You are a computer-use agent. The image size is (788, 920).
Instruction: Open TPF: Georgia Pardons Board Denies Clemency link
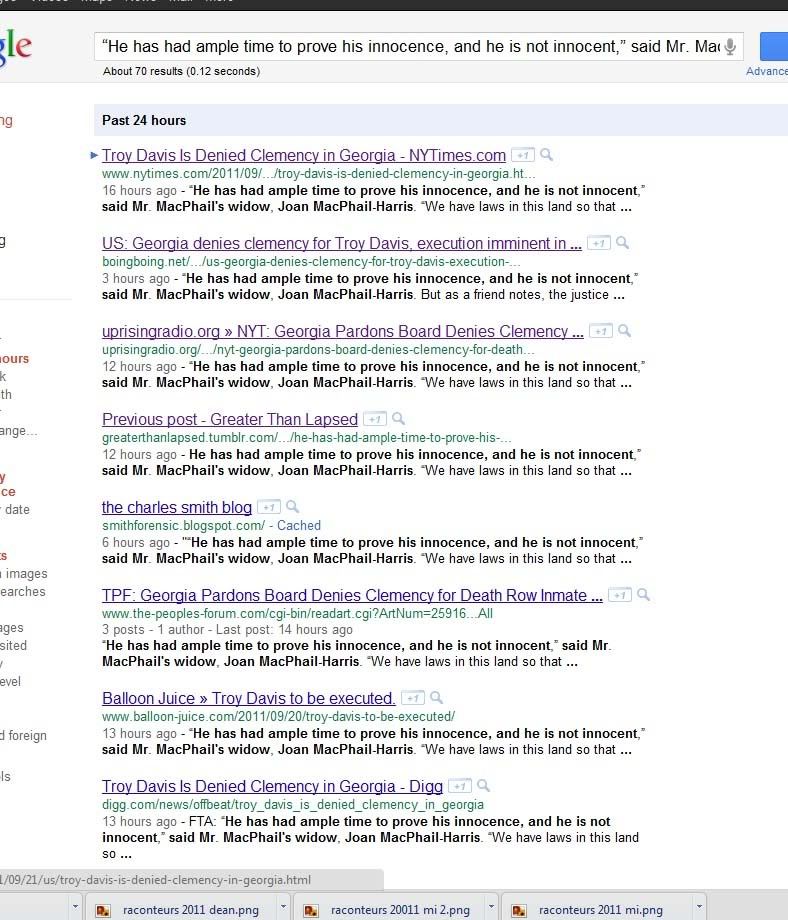[x=352, y=596]
